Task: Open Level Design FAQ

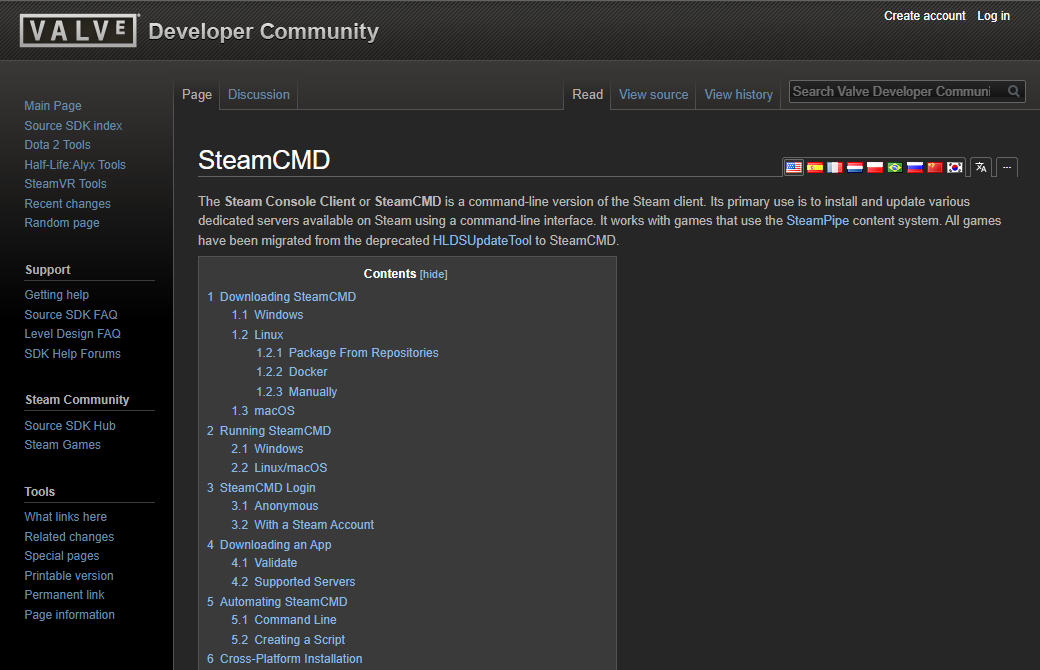Action: click(x=72, y=334)
